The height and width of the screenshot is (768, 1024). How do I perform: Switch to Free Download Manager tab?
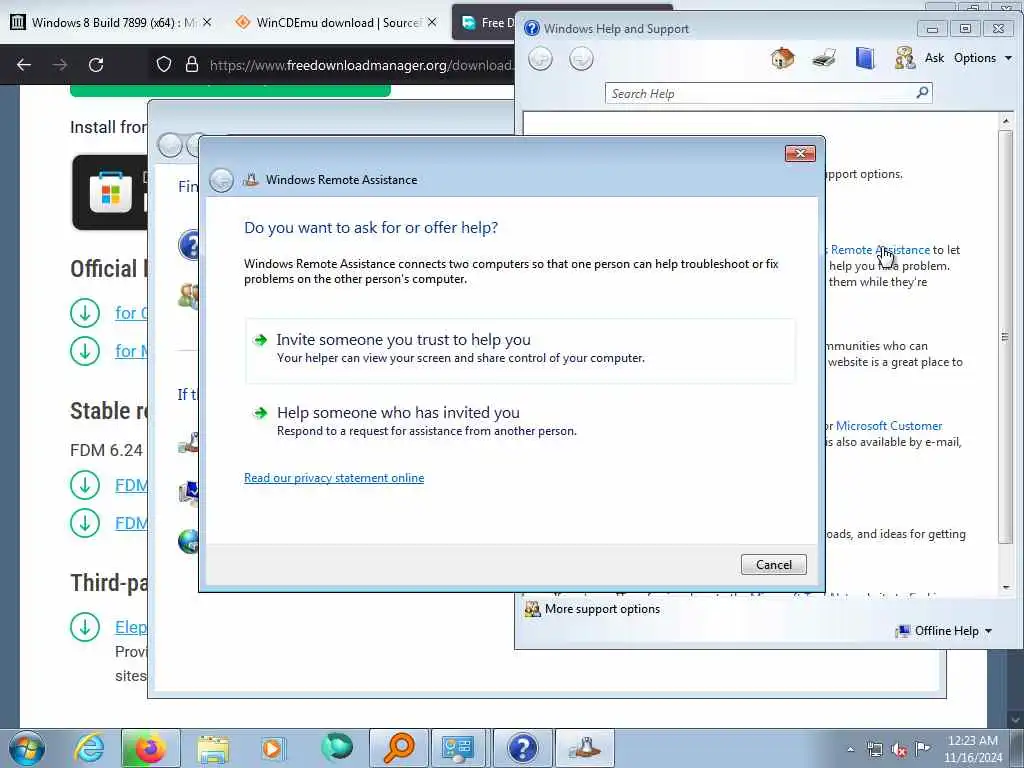(x=484, y=23)
